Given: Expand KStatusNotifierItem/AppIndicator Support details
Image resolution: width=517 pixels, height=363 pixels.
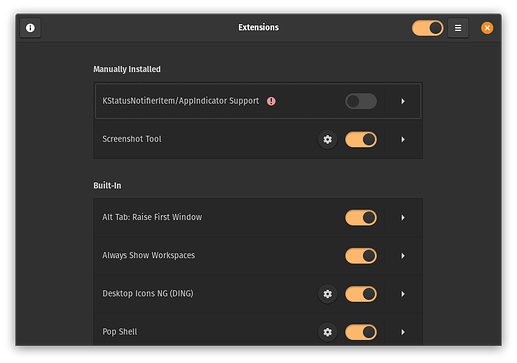Looking at the screenshot, I should coord(403,101).
